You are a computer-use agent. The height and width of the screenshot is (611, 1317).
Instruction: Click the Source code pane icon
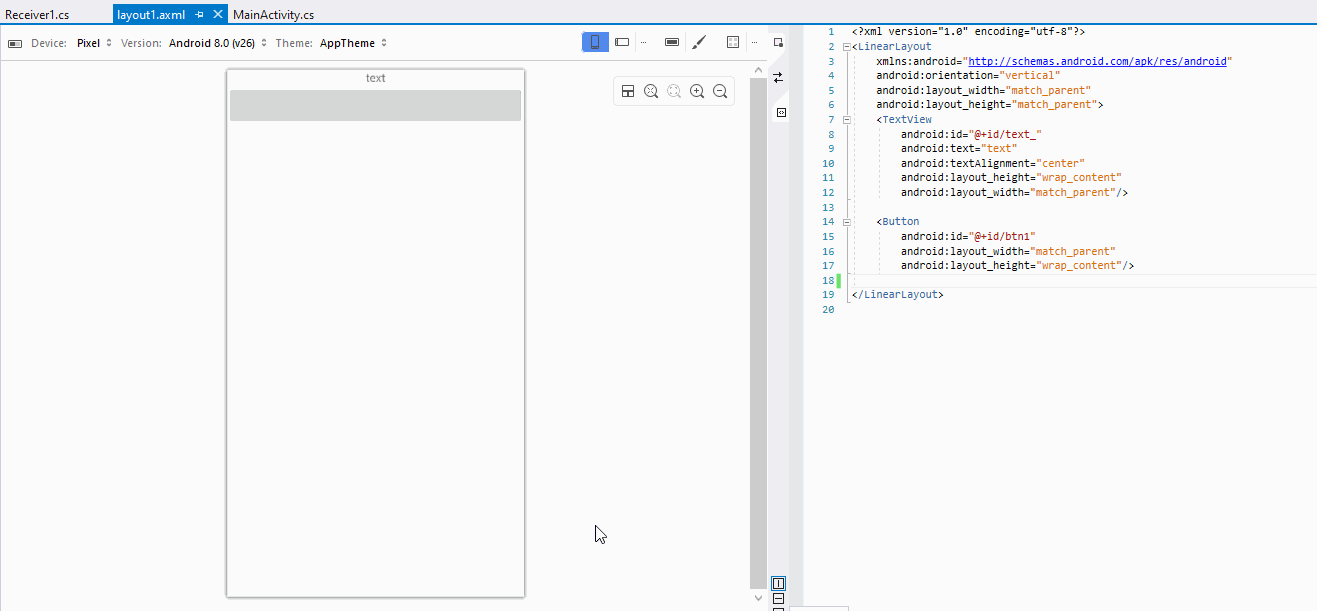(x=781, y=112)
